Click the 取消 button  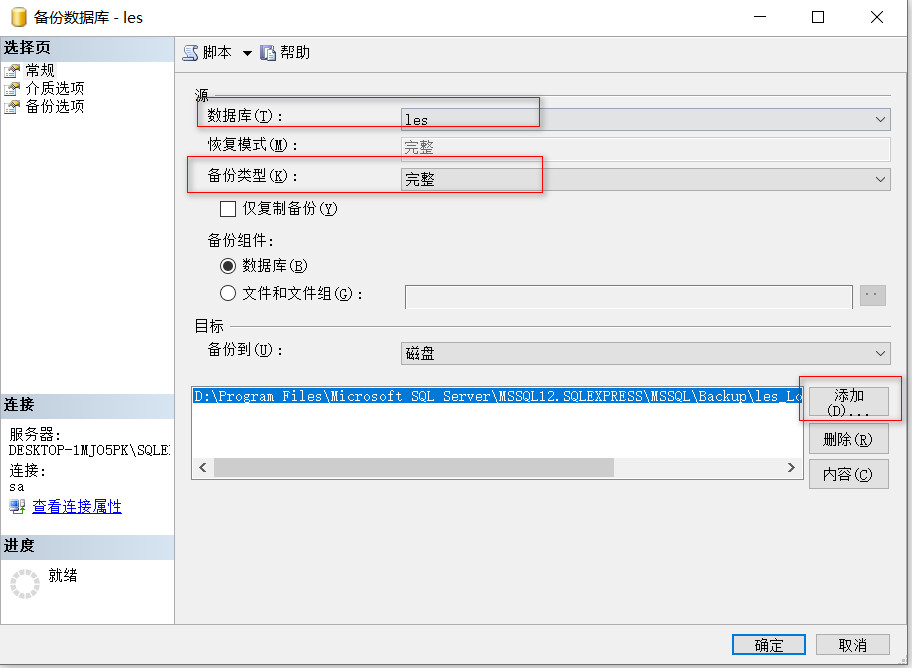tap(853, 645)
